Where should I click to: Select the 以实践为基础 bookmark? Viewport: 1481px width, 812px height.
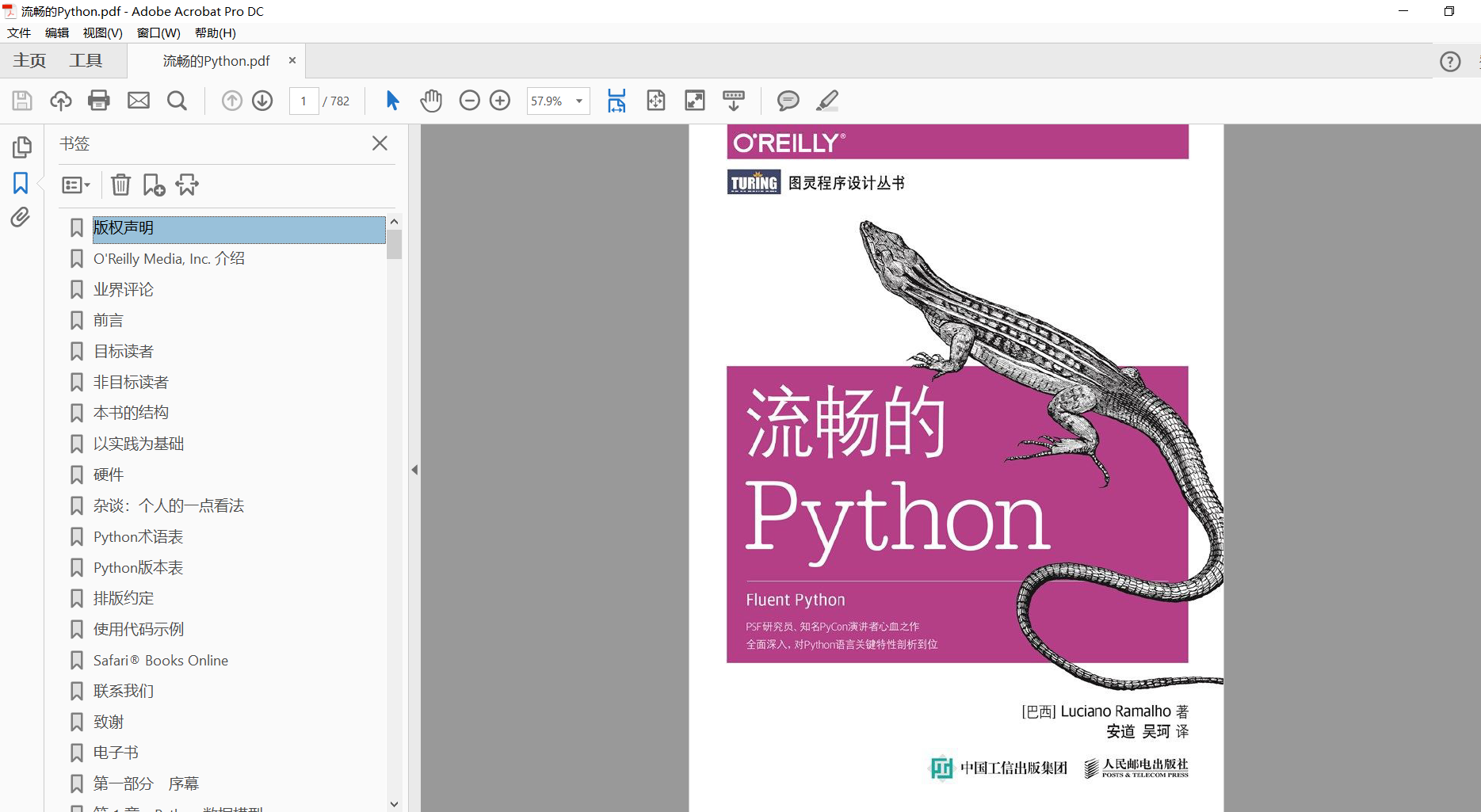(x=138, y=444)
